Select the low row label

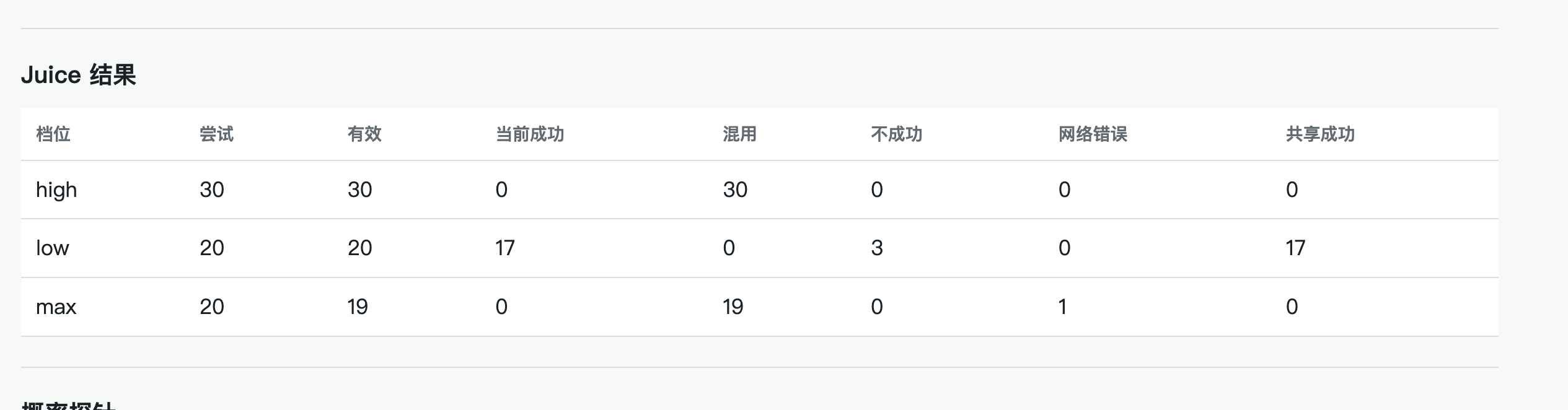pos(53,248)
